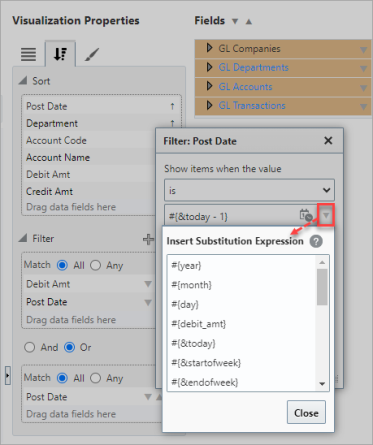Click the calendar date picker icon

(306, 215)
